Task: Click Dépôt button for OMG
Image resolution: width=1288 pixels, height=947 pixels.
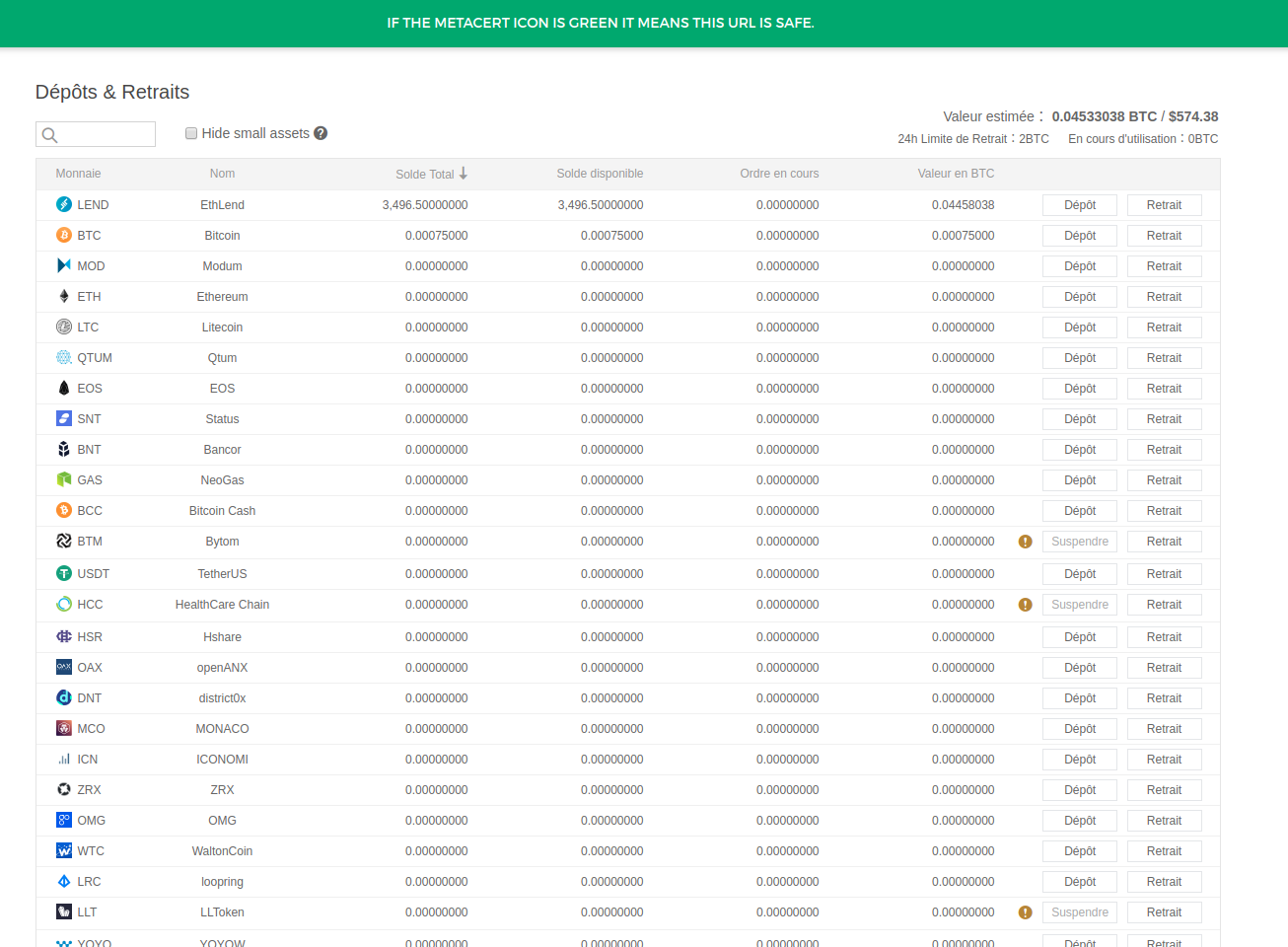Action: point(1080,821)
